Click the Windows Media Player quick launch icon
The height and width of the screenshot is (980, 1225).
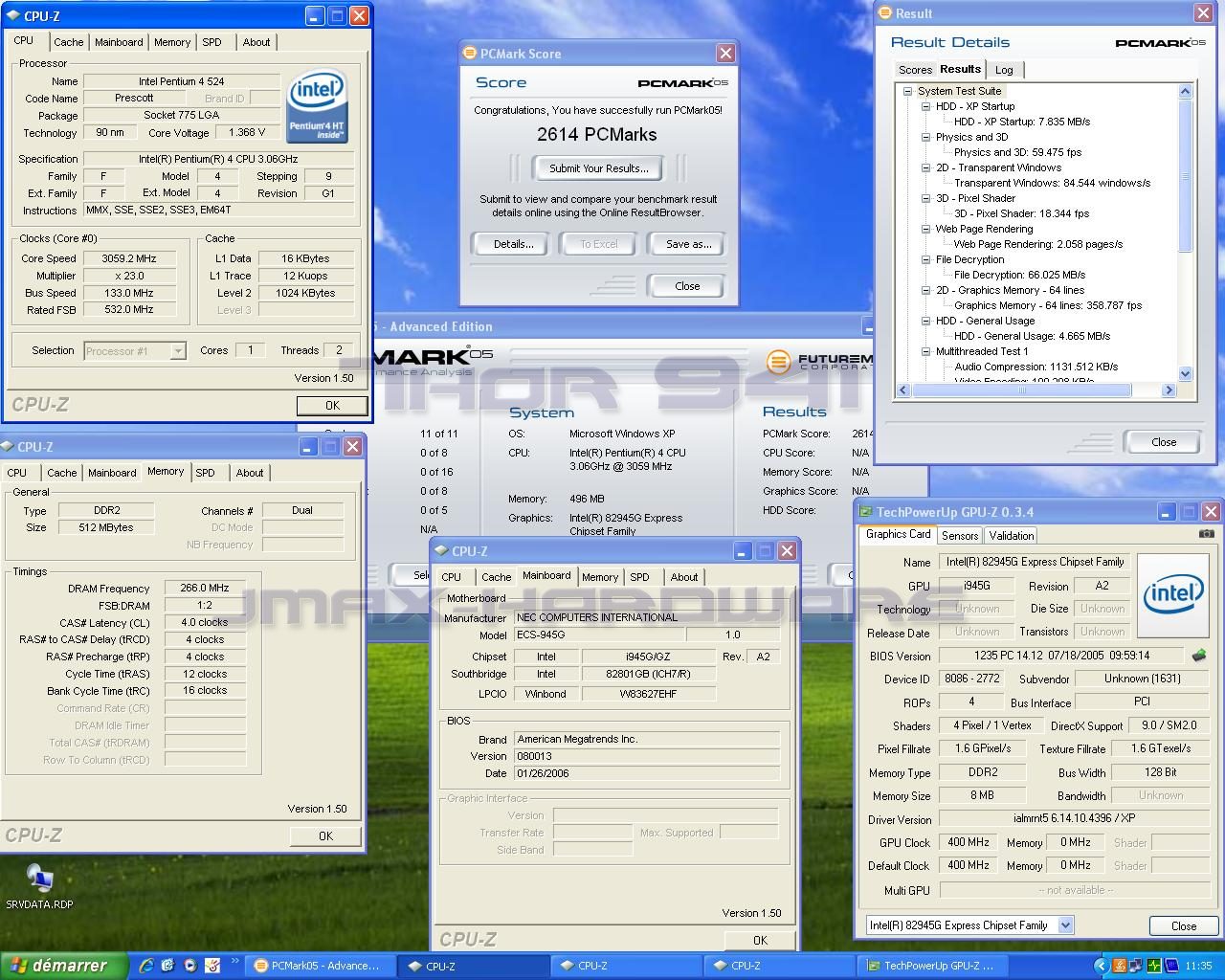[x=189, y=966]
